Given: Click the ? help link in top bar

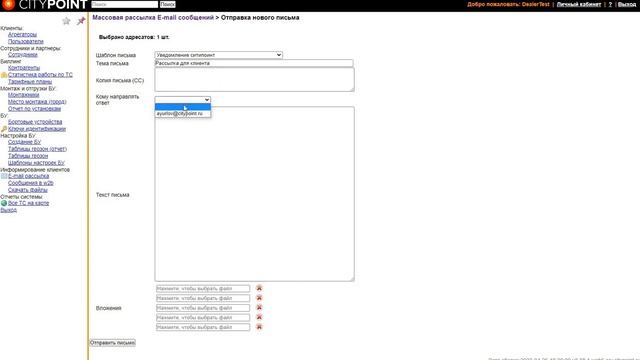Looking at the screenshot, I should 611,4.
